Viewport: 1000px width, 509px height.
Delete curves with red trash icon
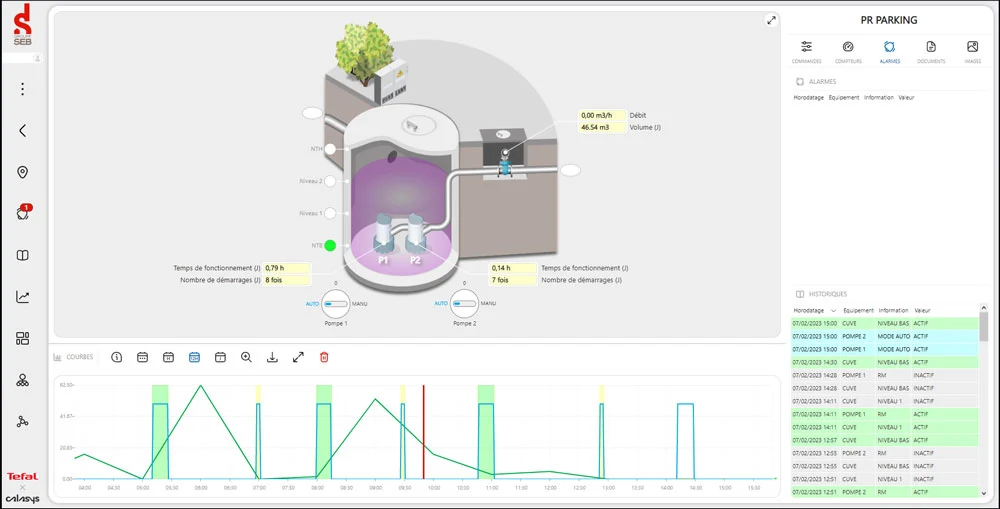324,357
